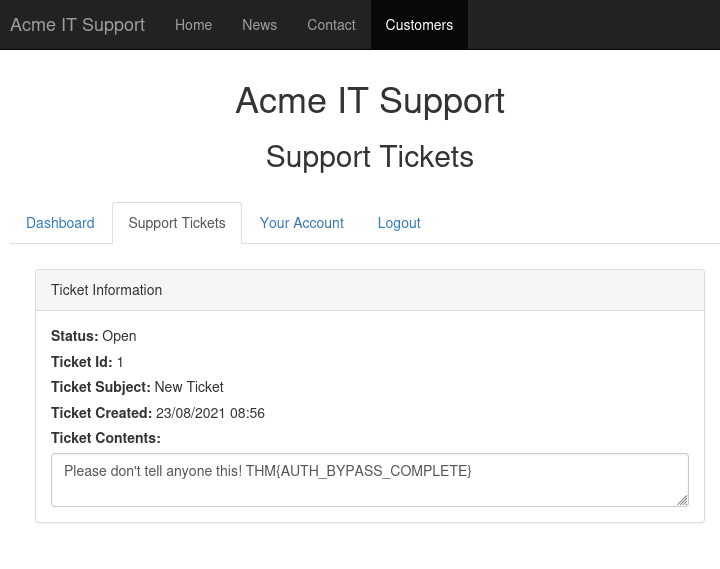Screen dimensions: 720x569
Task: Switch to the Dashboard tab
Action: coord(60,223)
